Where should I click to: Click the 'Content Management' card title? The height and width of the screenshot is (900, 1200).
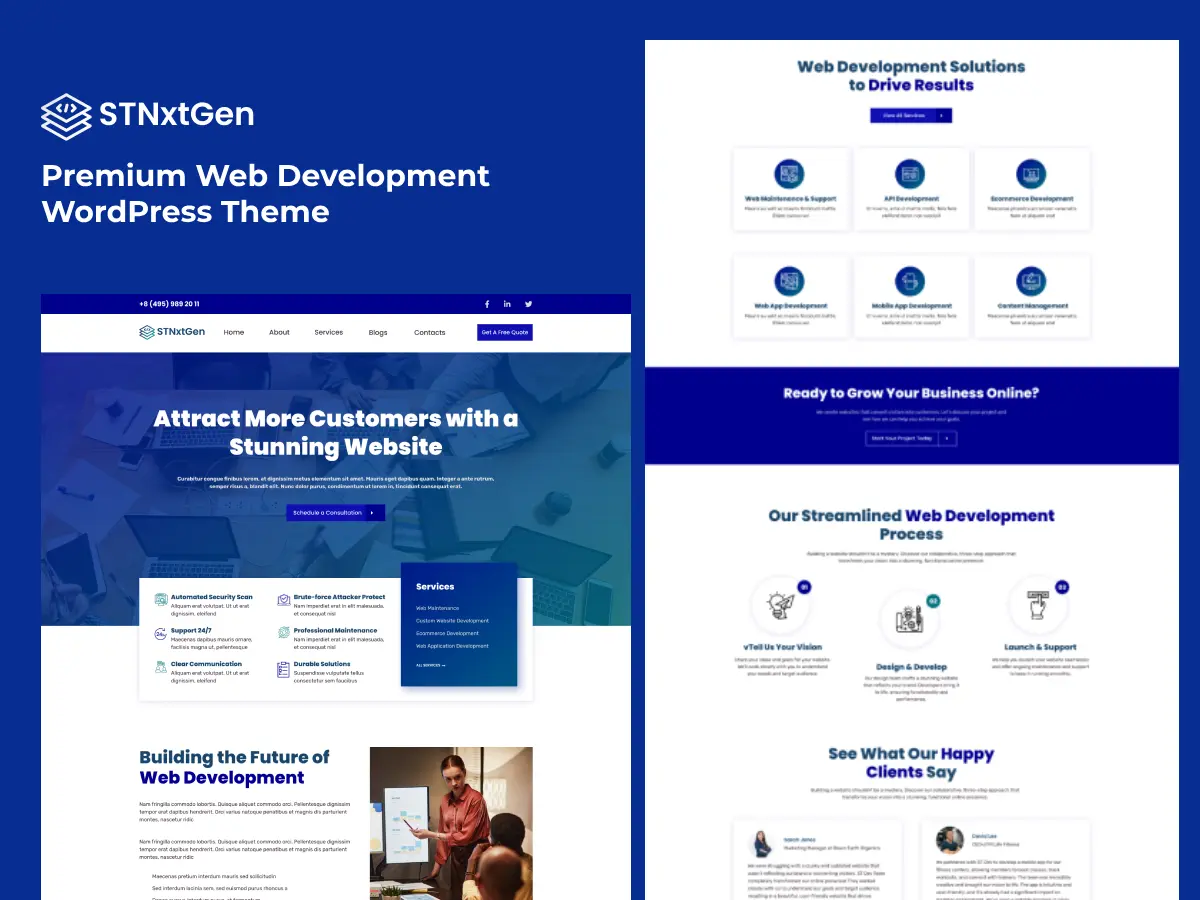point(1033,306)
